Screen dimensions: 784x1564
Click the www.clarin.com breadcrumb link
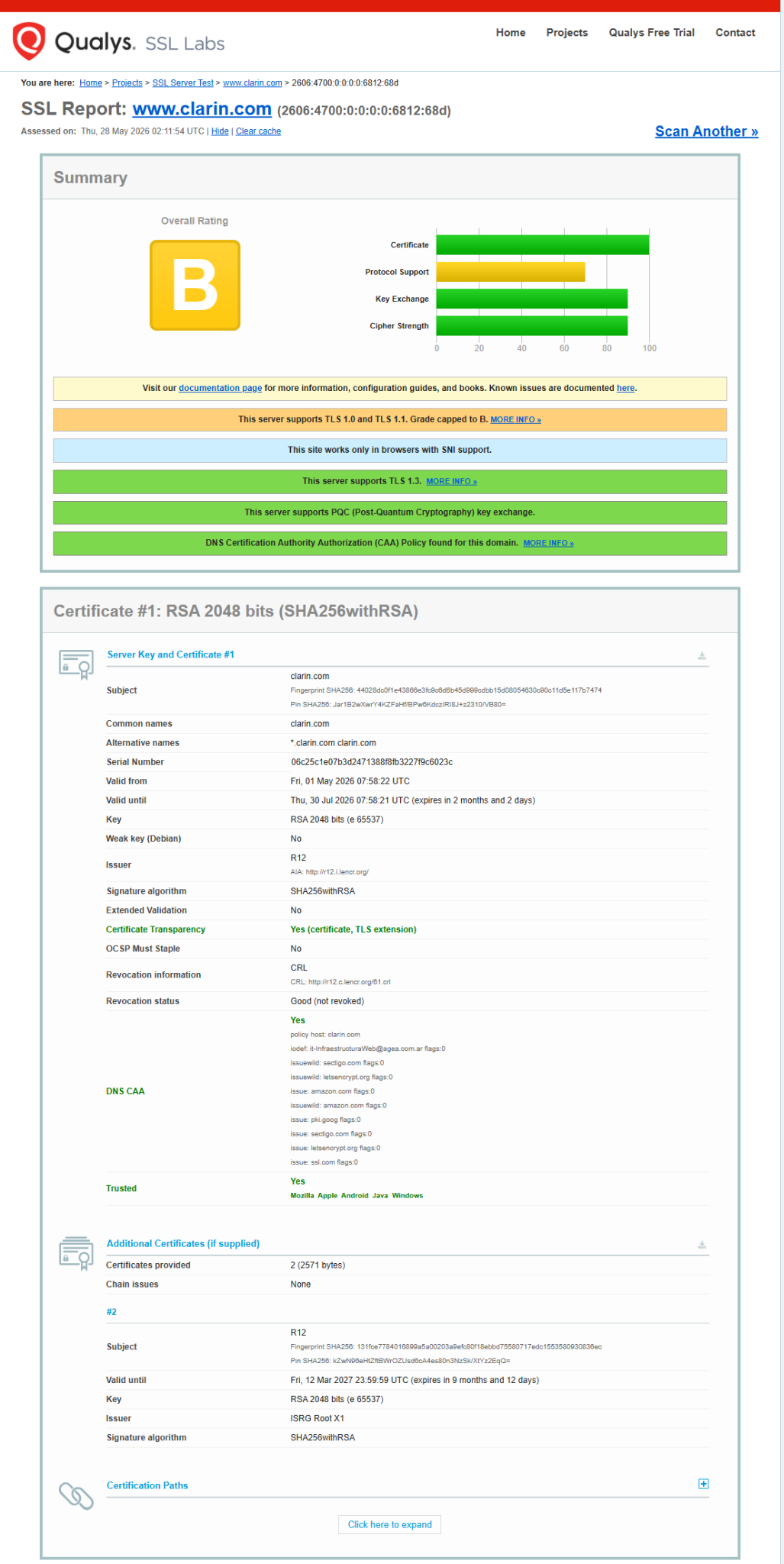(x=253, y=83)
